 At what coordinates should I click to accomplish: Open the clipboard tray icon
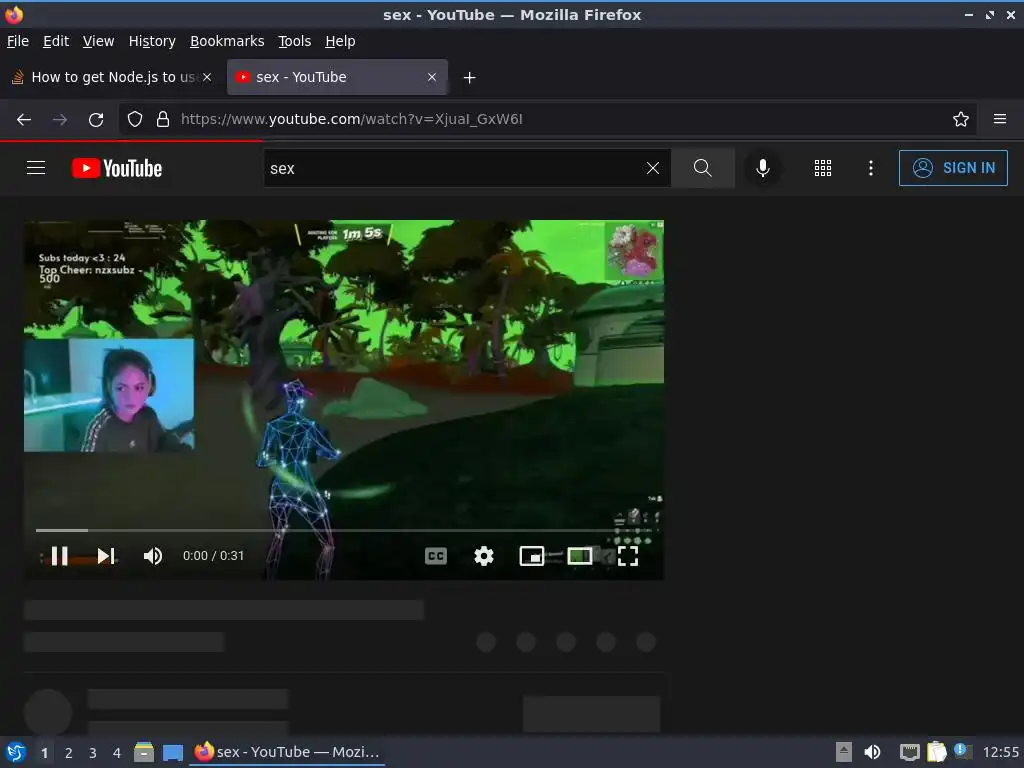(x=936, y=752)
